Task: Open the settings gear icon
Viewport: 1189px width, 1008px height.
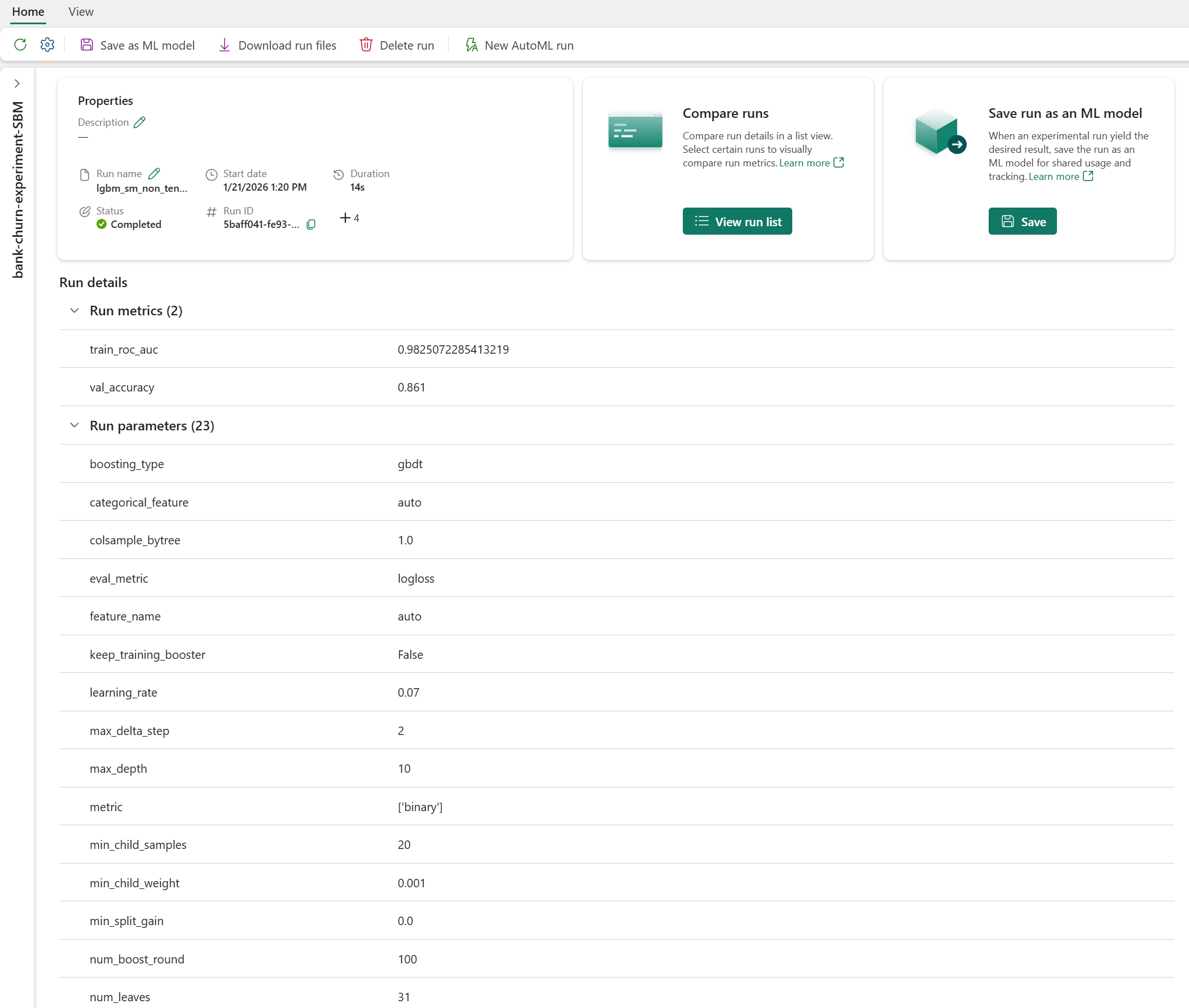Action: pyautogui.click(x=47, y=45)
